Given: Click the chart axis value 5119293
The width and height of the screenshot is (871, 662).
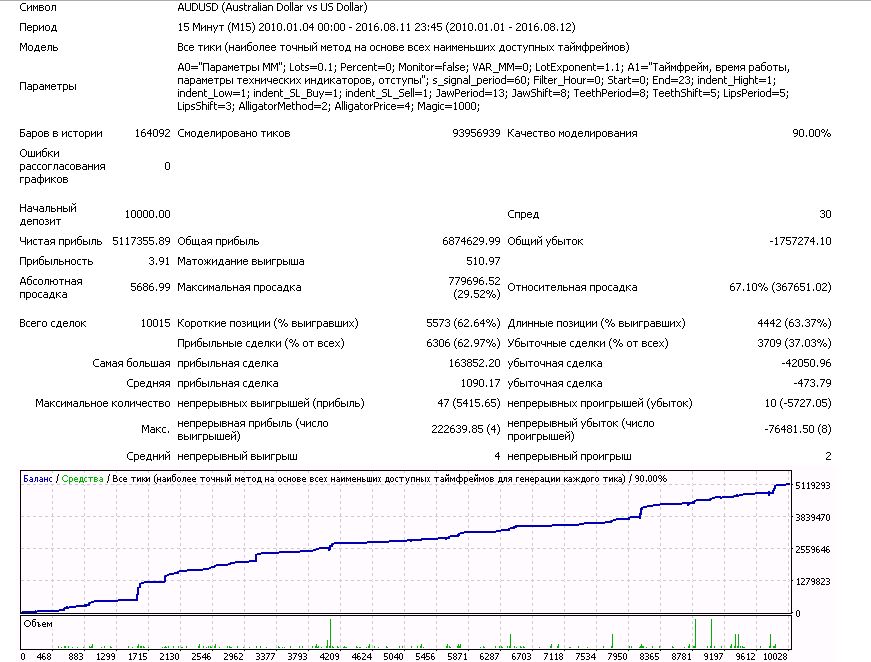Looking at the screenshot, I should coord(813,486).
